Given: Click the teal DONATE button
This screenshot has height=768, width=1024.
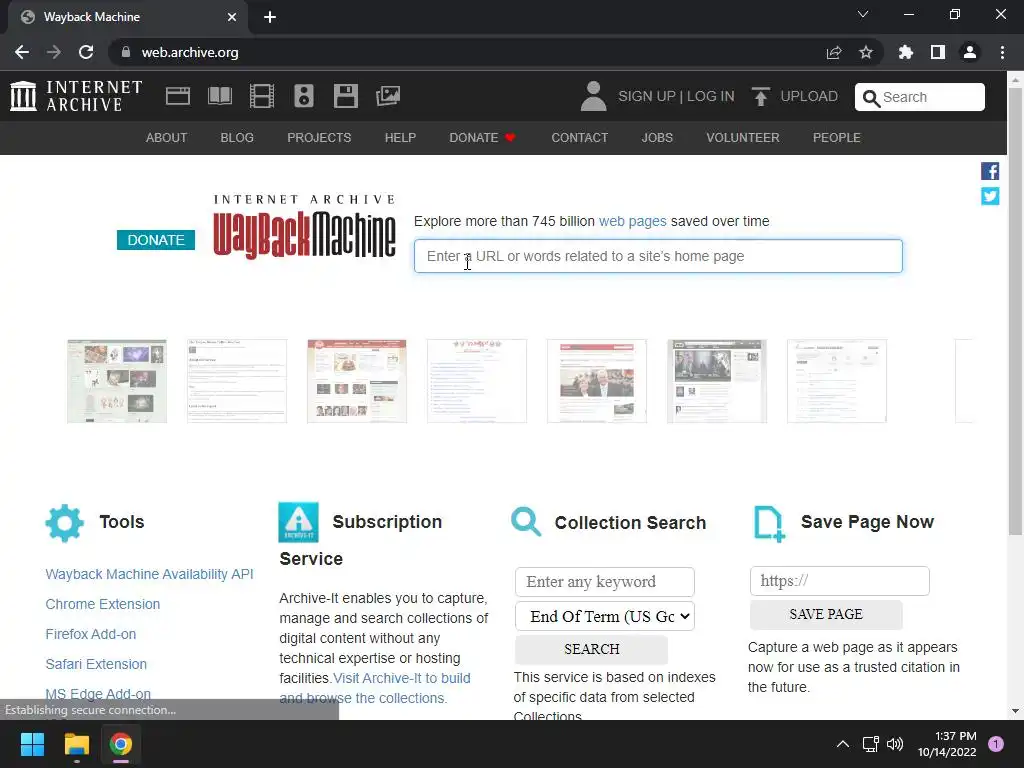Looking at the screenshot, I should (156, 240).
